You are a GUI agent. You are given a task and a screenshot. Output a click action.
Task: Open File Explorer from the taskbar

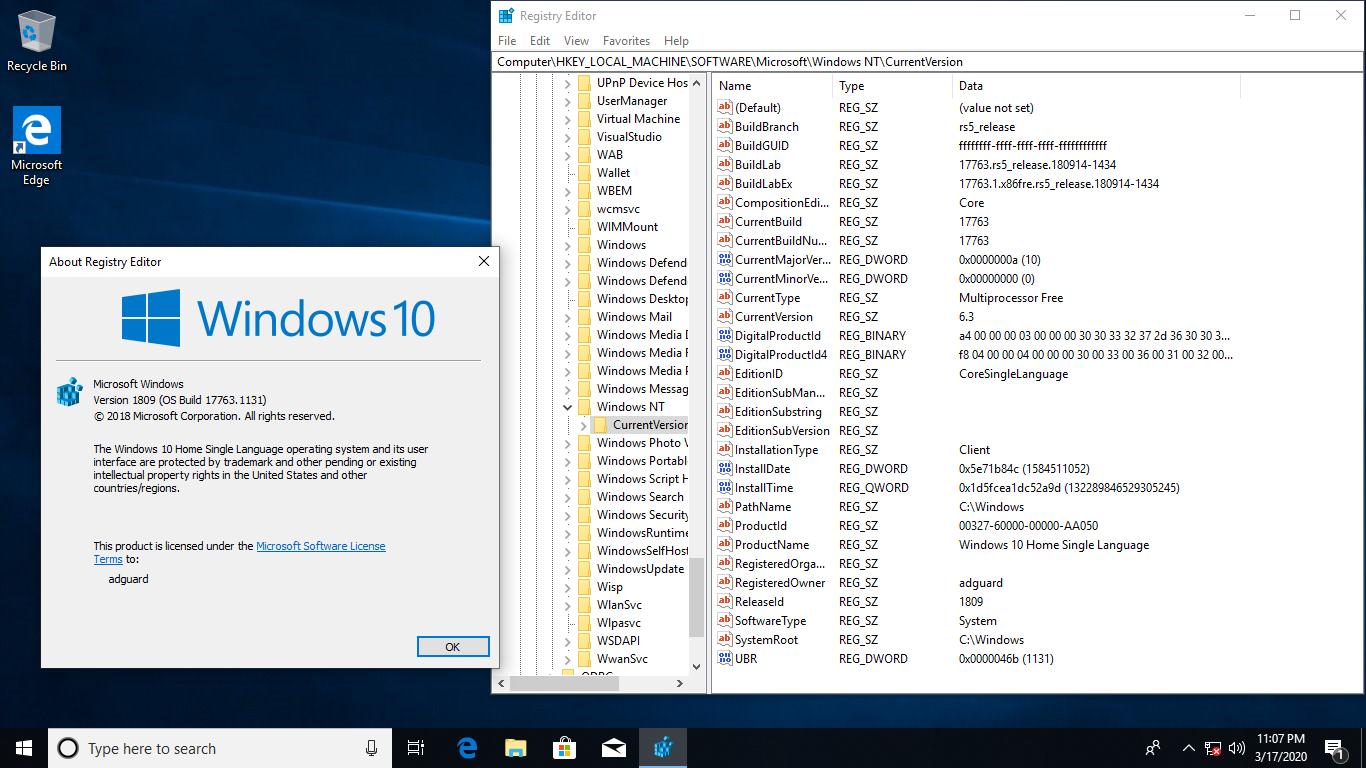516,748
